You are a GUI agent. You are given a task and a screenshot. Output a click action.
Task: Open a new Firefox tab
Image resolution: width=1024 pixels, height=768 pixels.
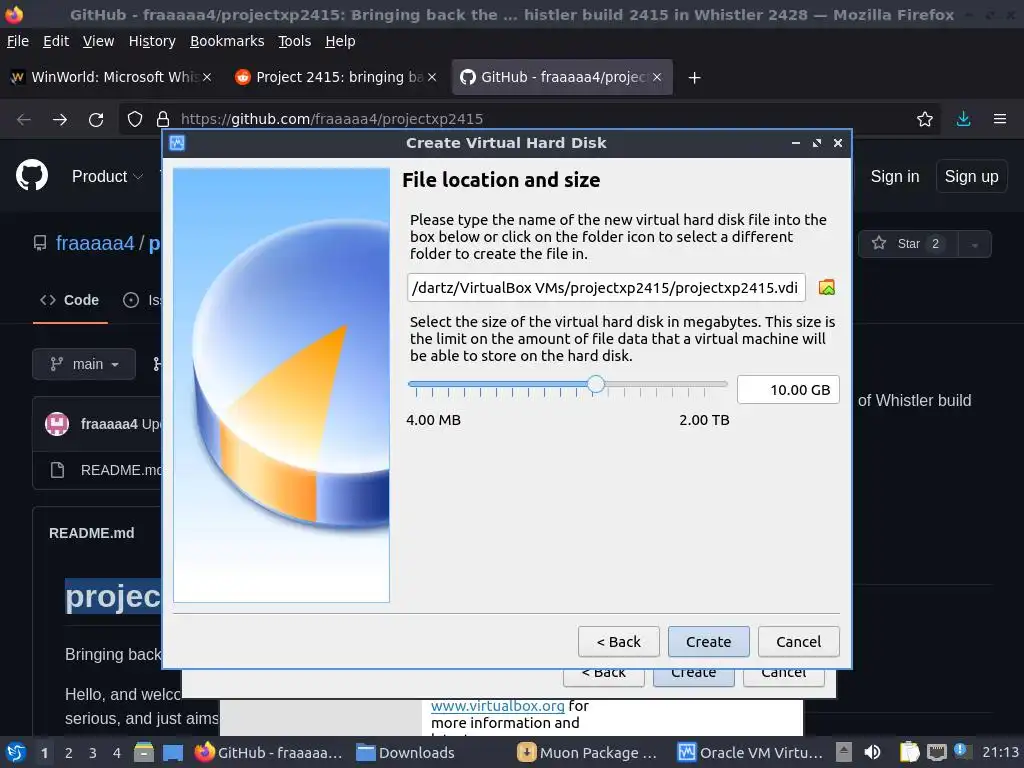coord(694,78)
